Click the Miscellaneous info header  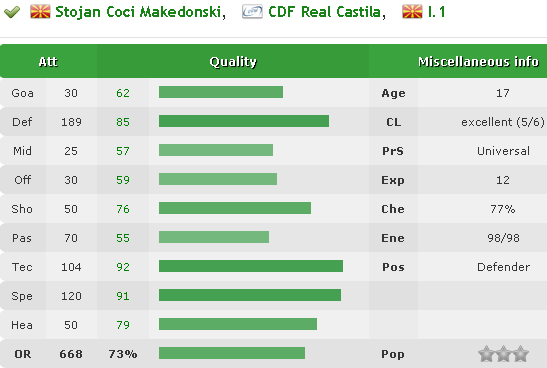478,61
